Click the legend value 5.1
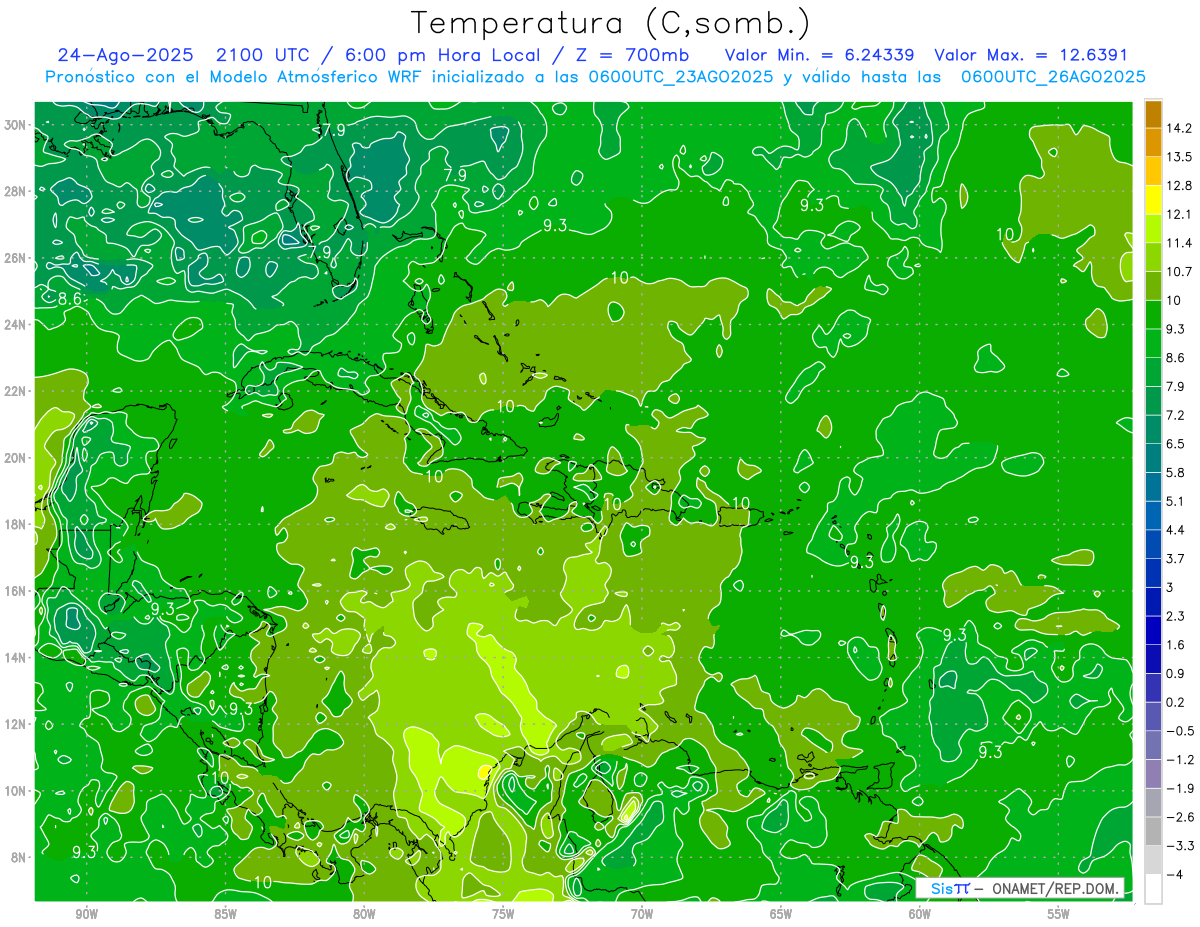This screenshot has height=927, width=1200. click(1176, 501)
